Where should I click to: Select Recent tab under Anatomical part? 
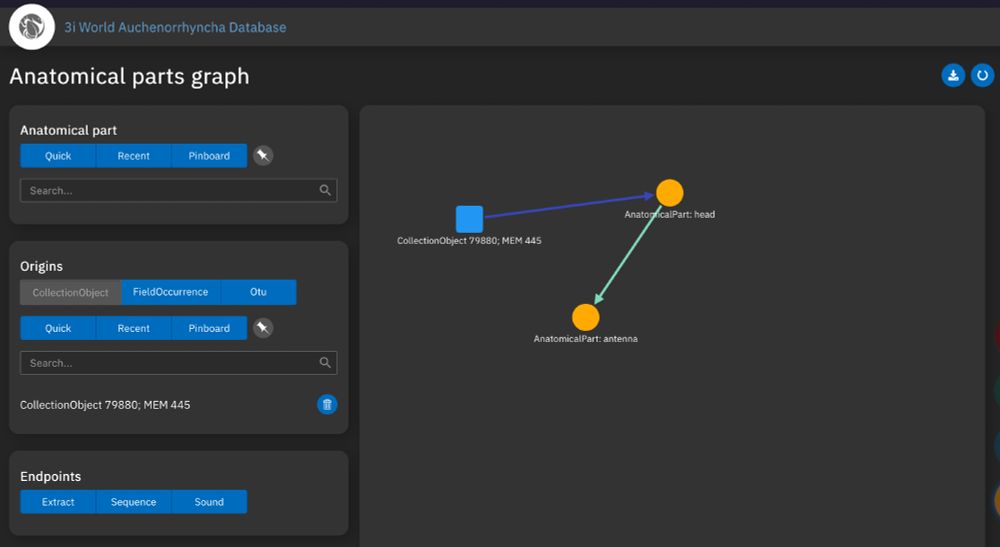click(133, 156)
